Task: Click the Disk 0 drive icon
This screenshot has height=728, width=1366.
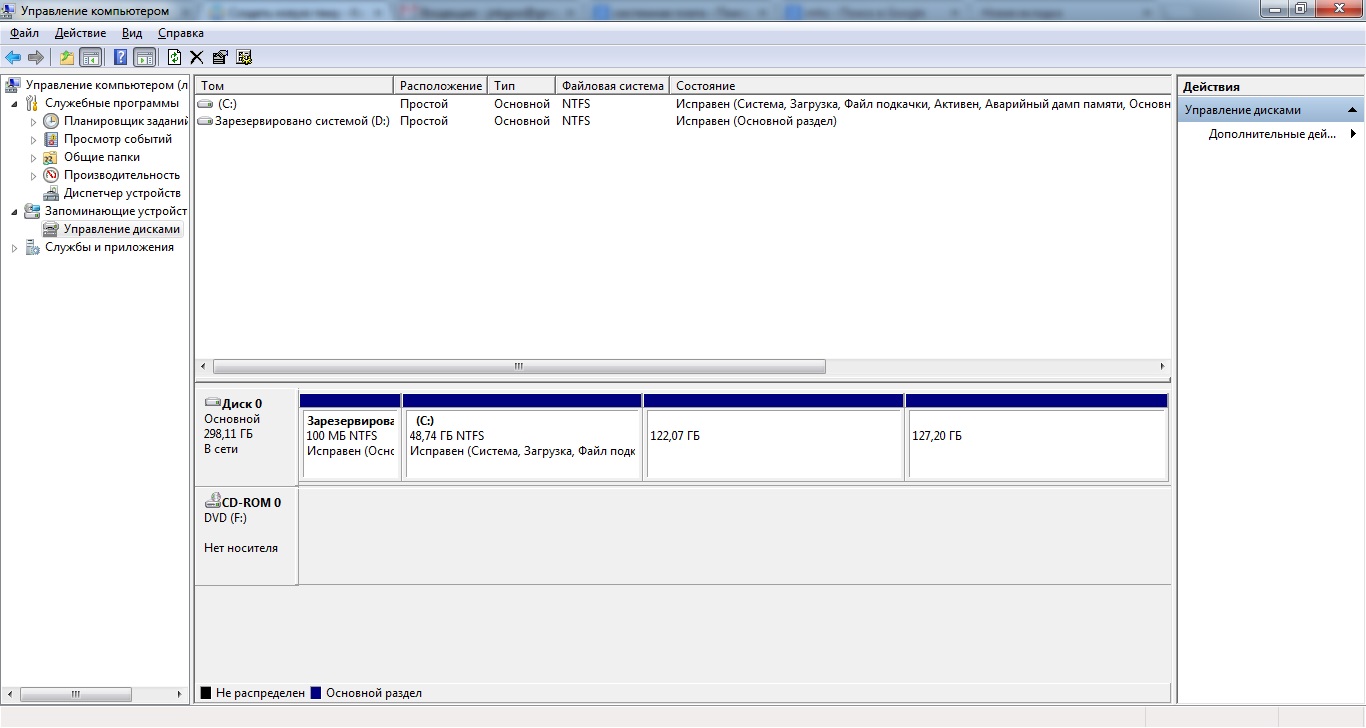Action: 212,403
